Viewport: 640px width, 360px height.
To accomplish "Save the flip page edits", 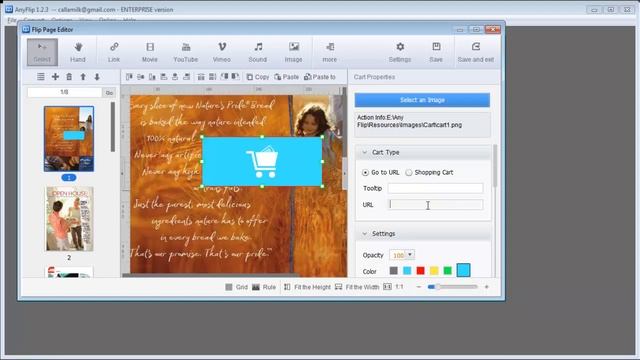I will [x=436, y=52].
